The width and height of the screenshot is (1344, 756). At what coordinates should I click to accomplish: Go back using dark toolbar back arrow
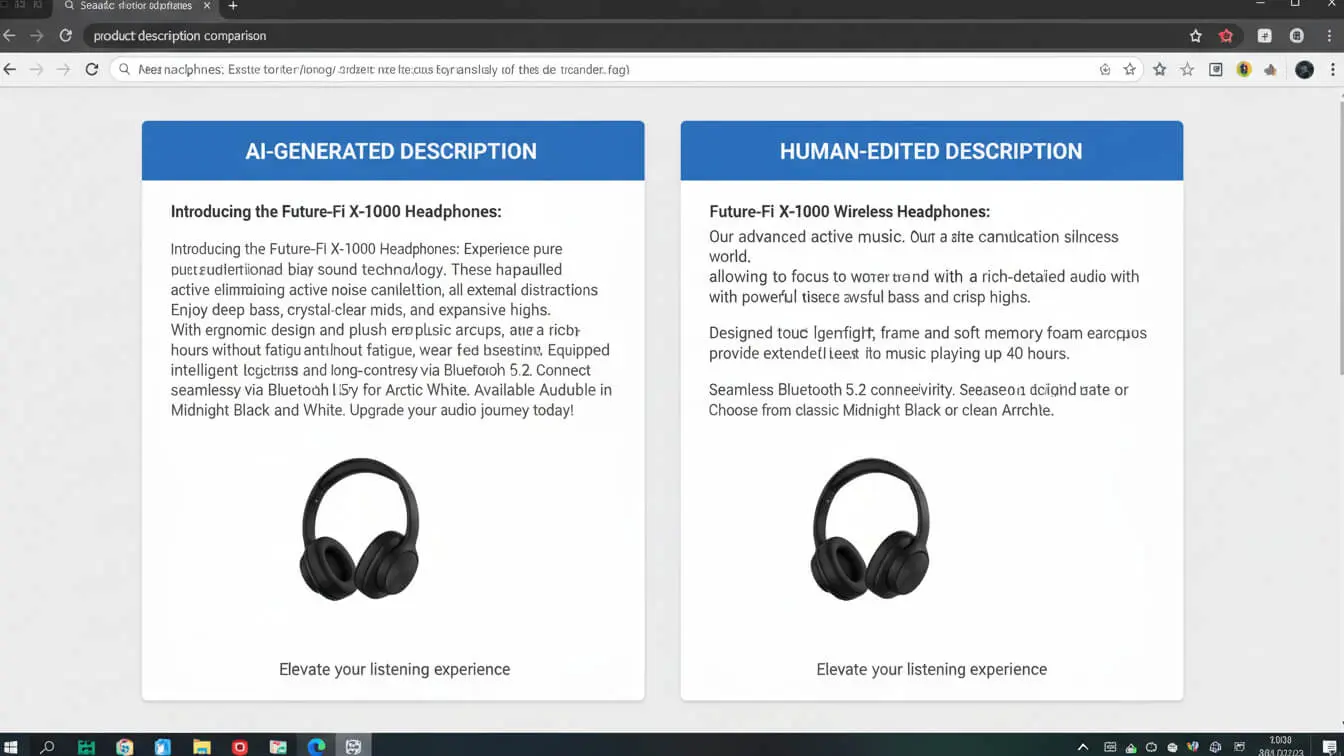click(x=10, y=36)
